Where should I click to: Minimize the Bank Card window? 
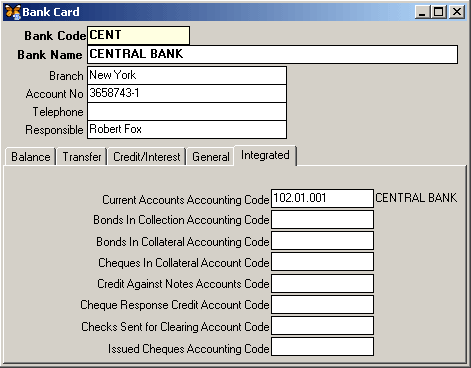click(422, 12)
